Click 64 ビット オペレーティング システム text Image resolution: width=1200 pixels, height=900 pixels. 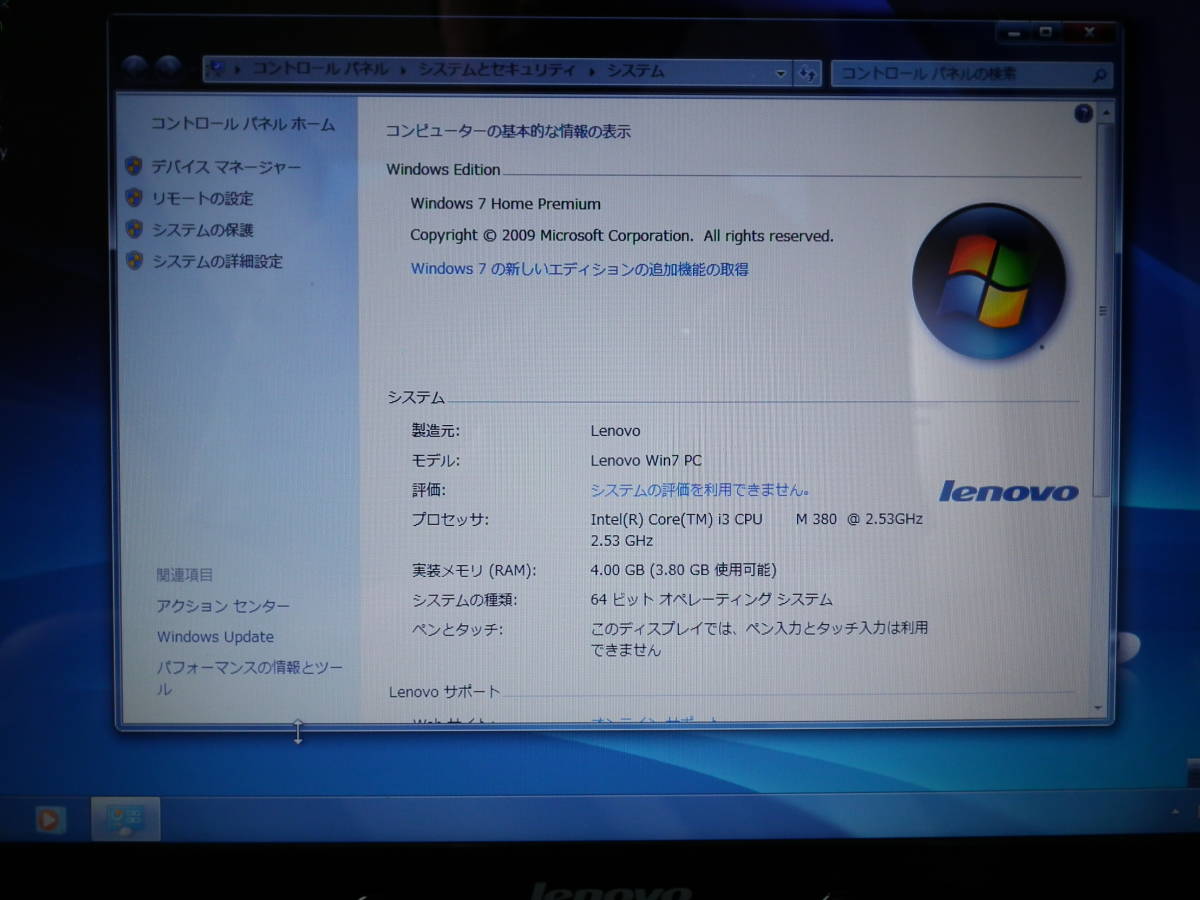[x=711, y=600]
